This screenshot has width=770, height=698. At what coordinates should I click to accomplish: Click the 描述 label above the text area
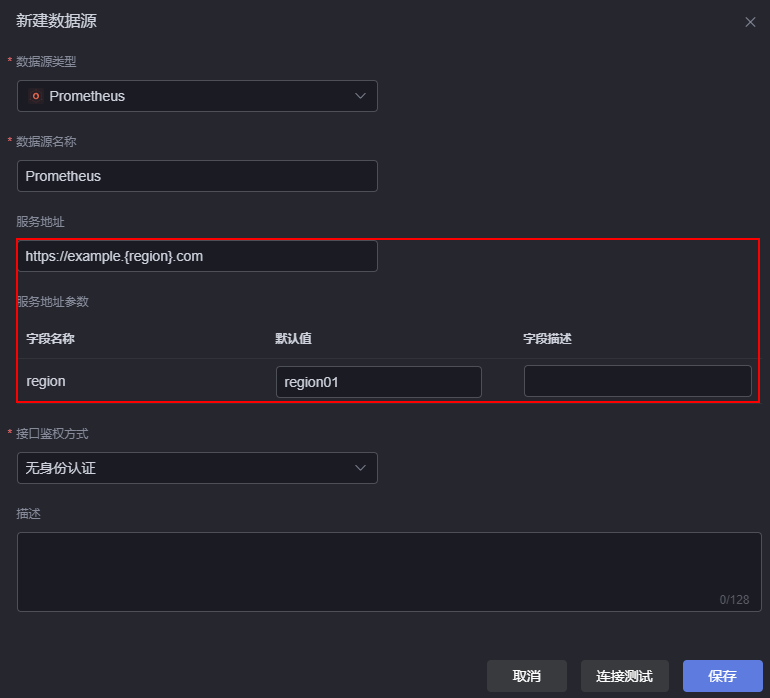pyautogui.click(x=28, y=514)
